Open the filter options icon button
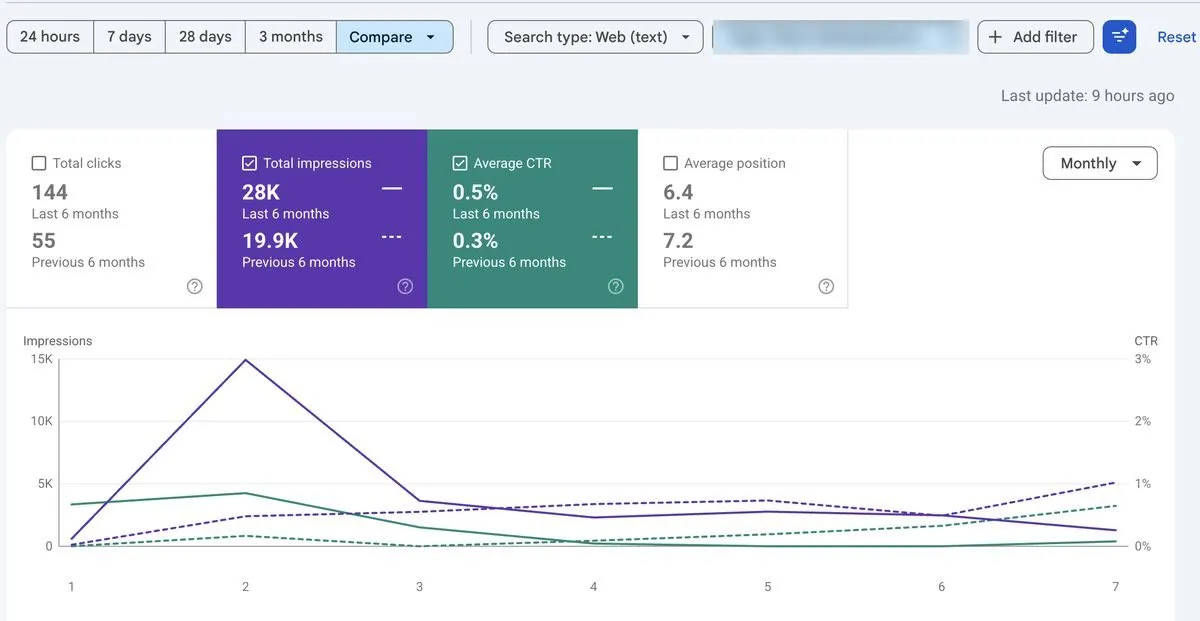The height and width of the screenshot is (621, 1200). coord(1119,37)
